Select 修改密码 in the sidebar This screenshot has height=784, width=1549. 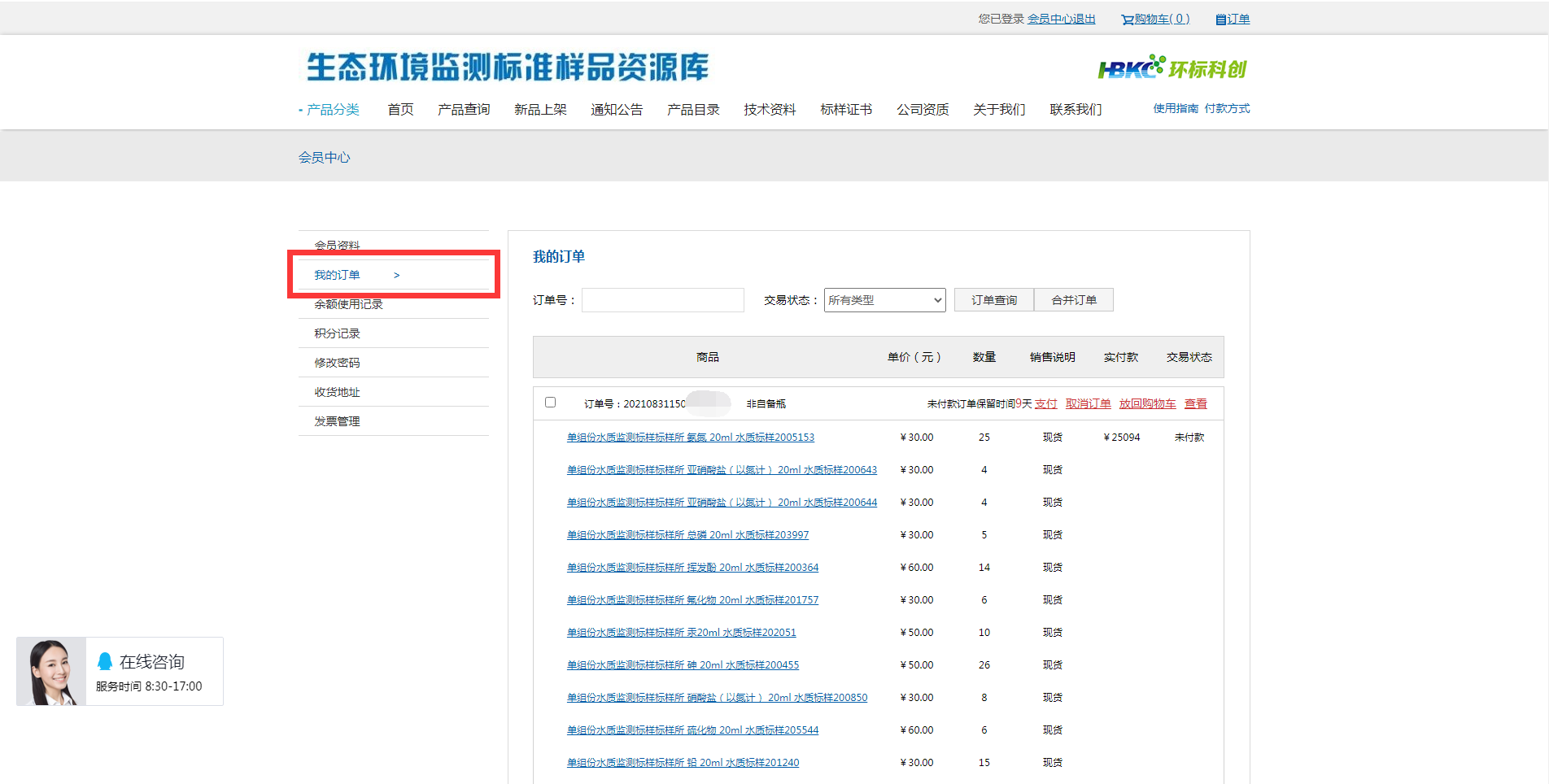[338, 363]
